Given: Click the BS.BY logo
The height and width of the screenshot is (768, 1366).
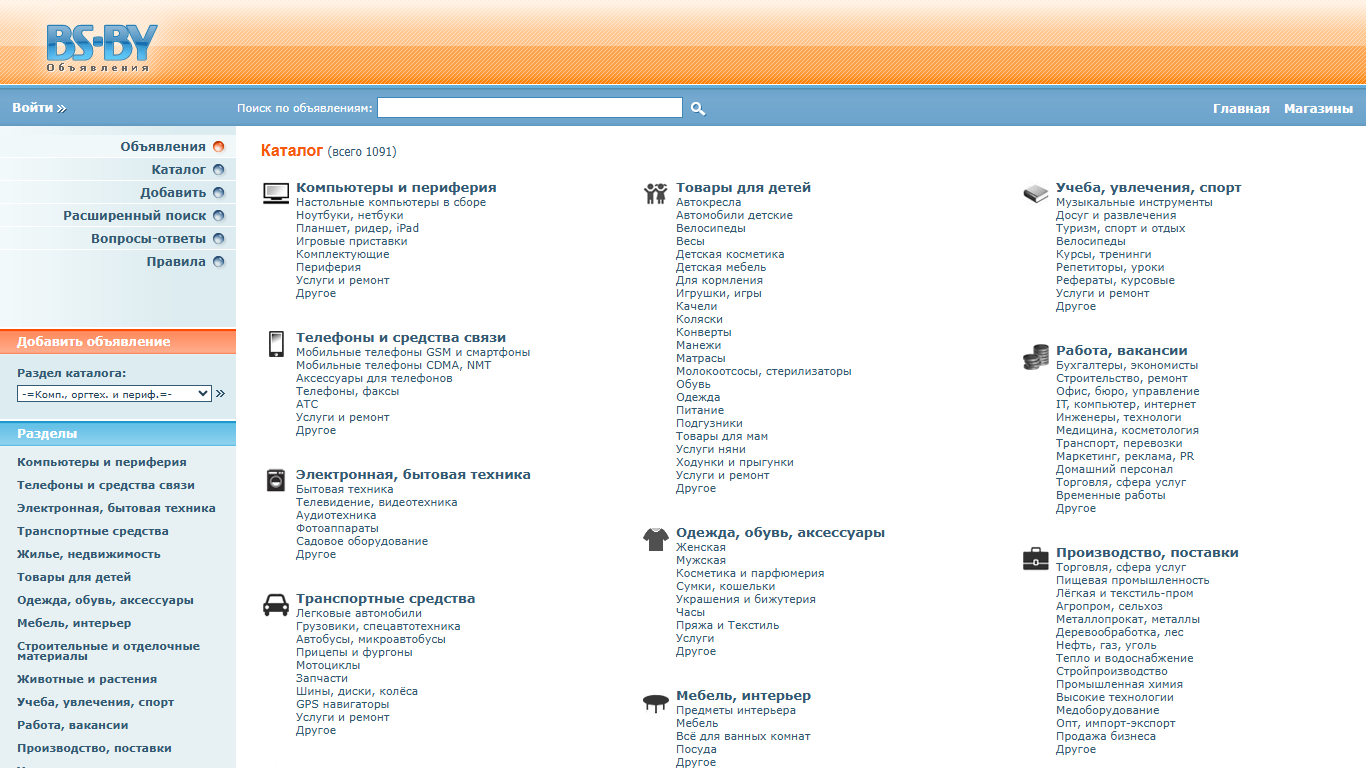Looking at the screenshot, I should [x=101, y=48].
